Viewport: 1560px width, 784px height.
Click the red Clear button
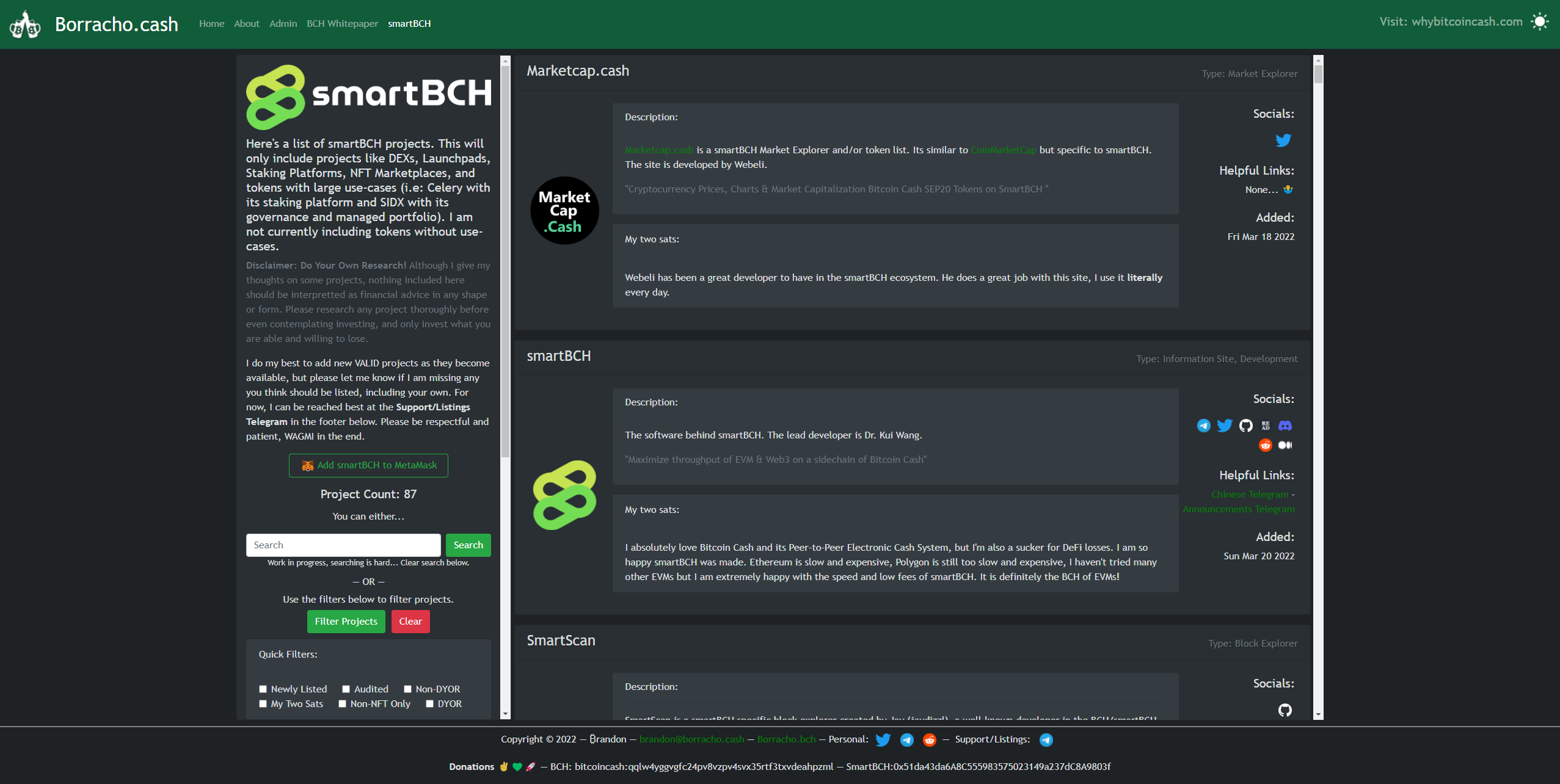410,622
